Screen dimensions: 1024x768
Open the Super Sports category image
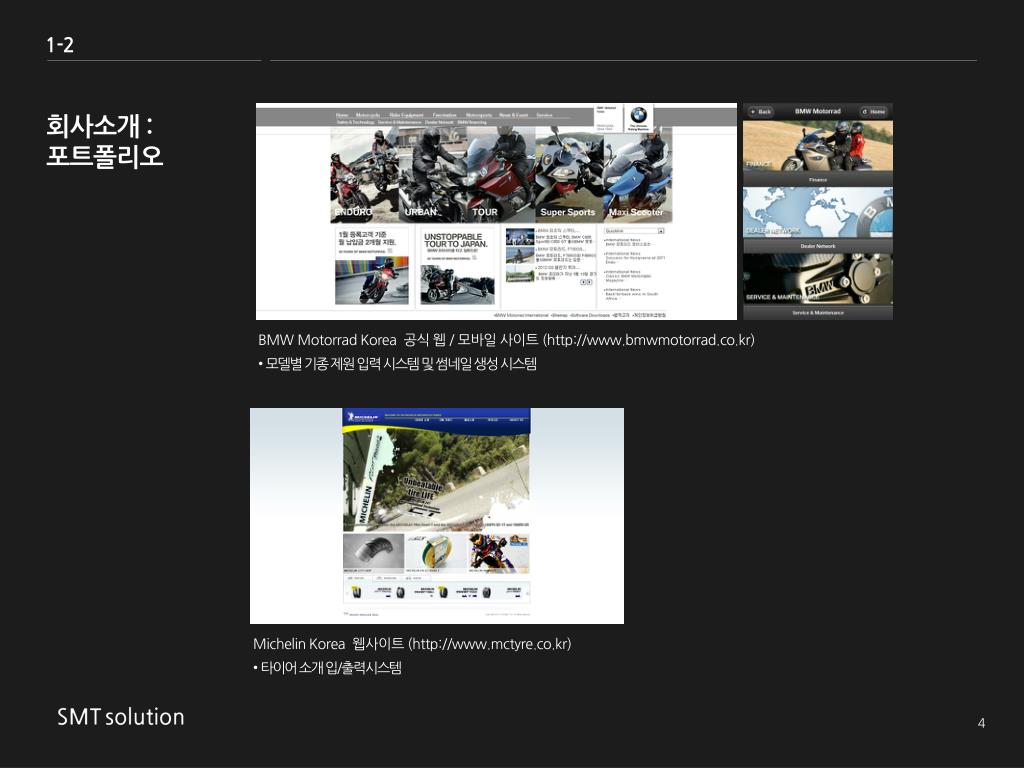pos(569,174)
